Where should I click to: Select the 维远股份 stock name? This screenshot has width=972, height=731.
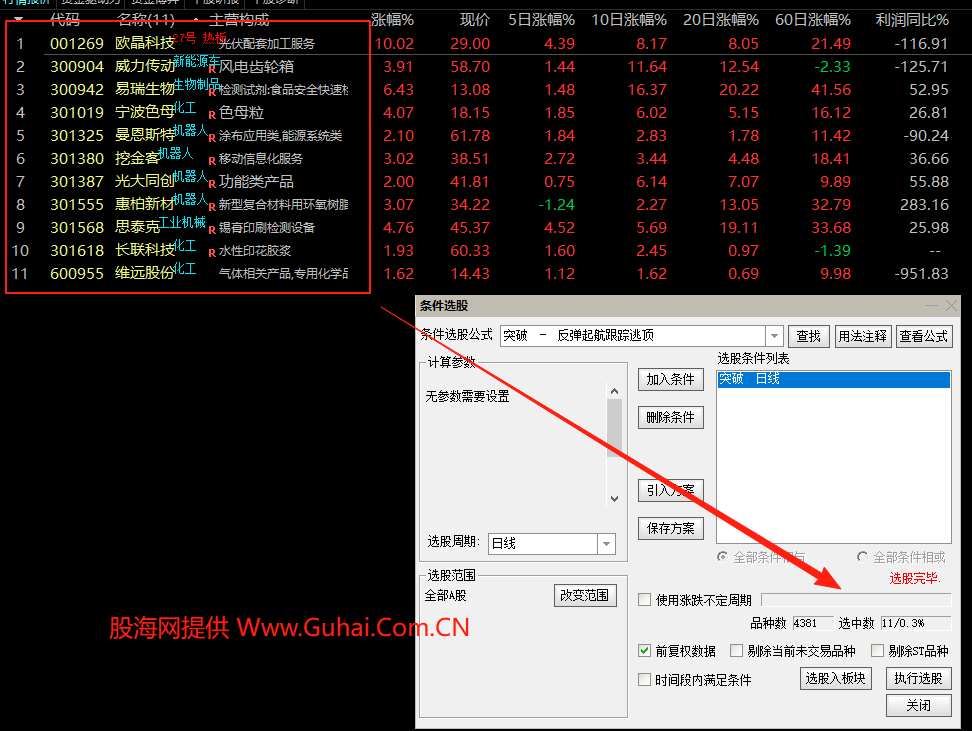pos(145,273)
